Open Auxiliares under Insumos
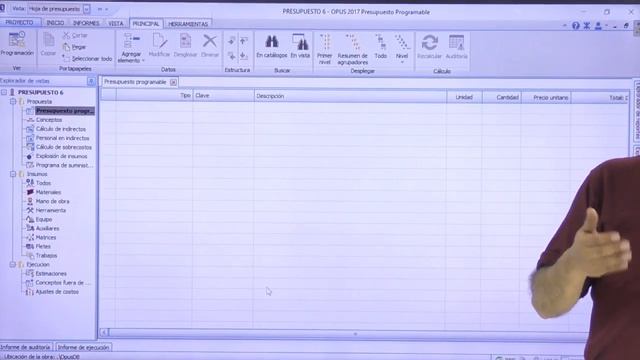This screenshot has width=640, height=360. (x=47, y=228)
